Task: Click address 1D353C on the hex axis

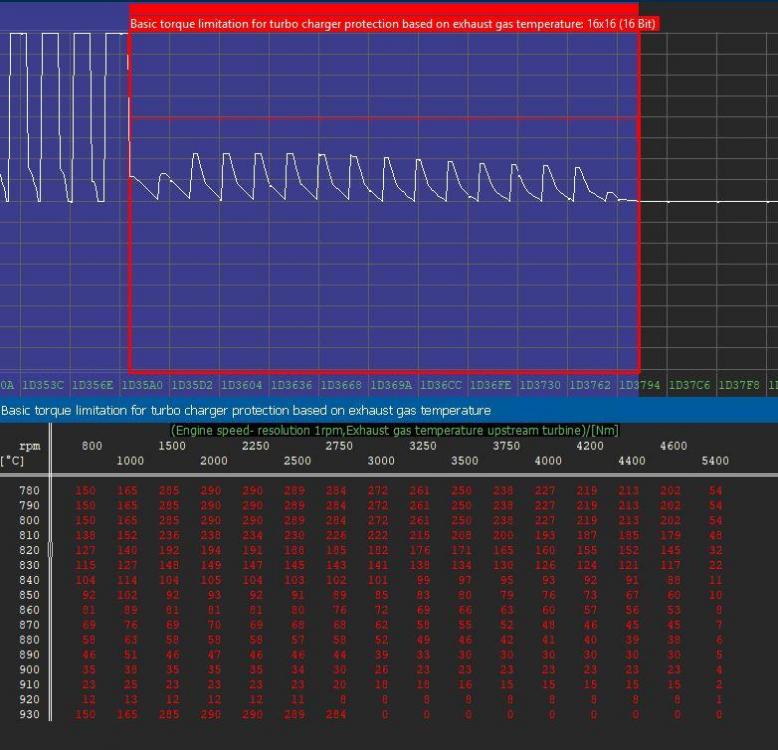Action: point(45,385)
